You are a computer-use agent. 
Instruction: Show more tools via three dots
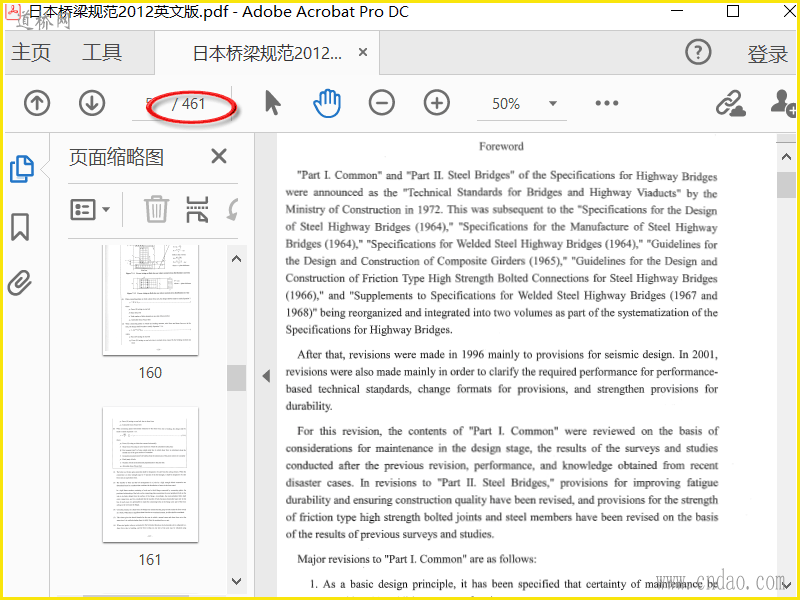[607, 103]
